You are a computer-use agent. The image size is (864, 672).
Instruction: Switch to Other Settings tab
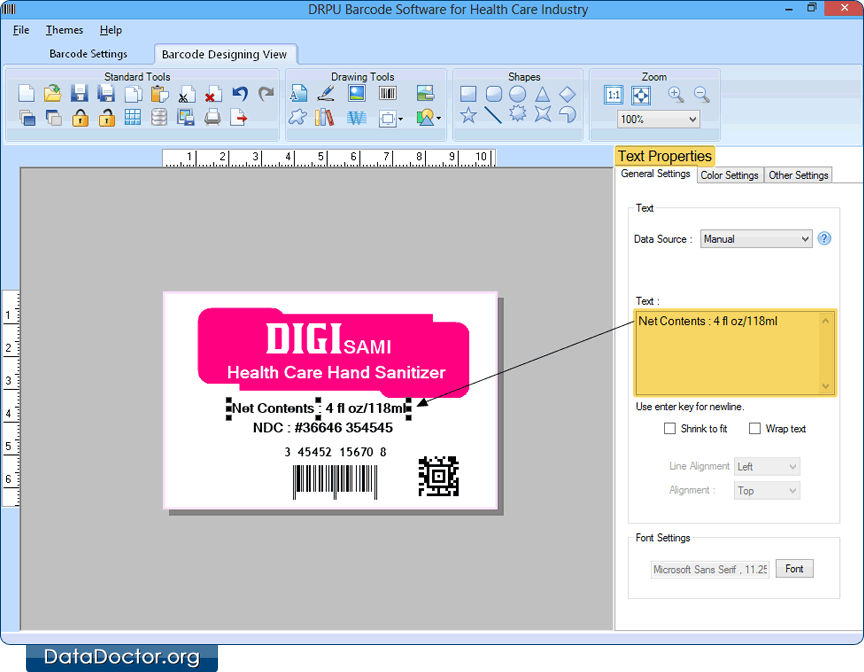coord(798,175)
